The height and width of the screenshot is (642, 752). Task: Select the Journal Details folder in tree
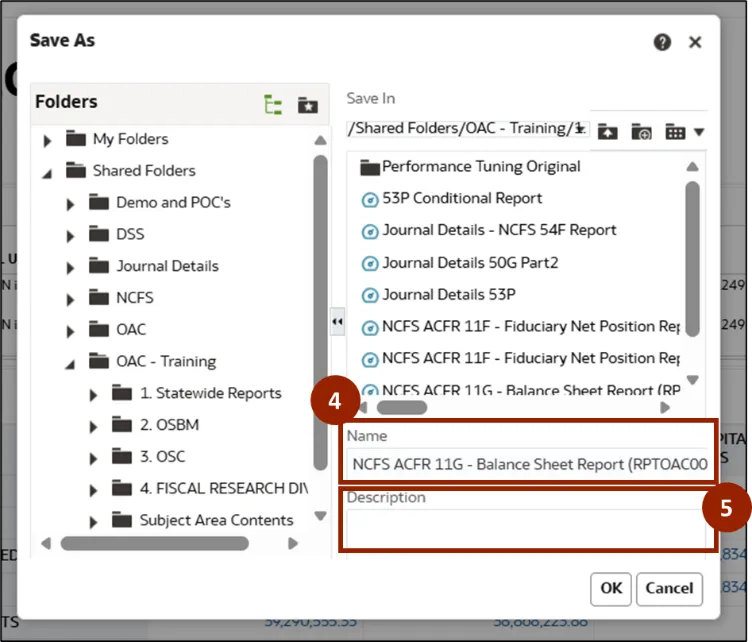pos(166,266)
